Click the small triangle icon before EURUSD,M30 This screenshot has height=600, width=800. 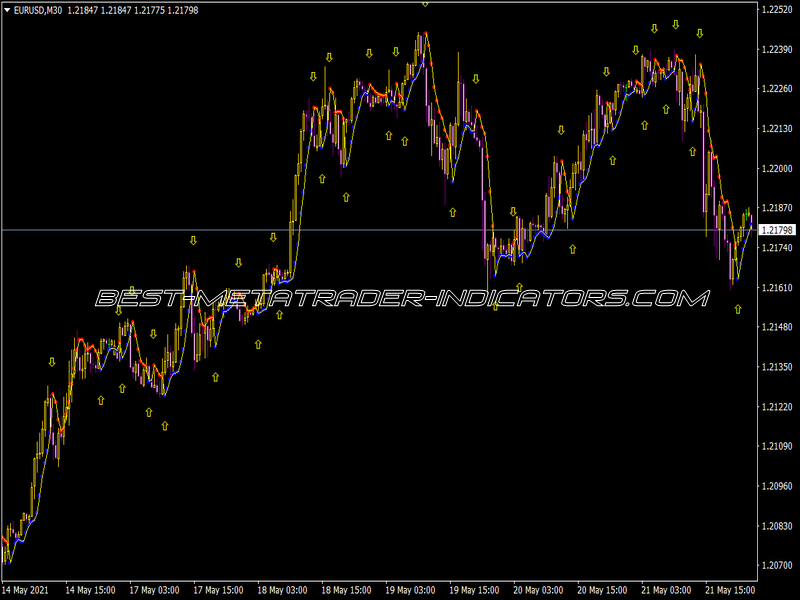click(7, 10)
